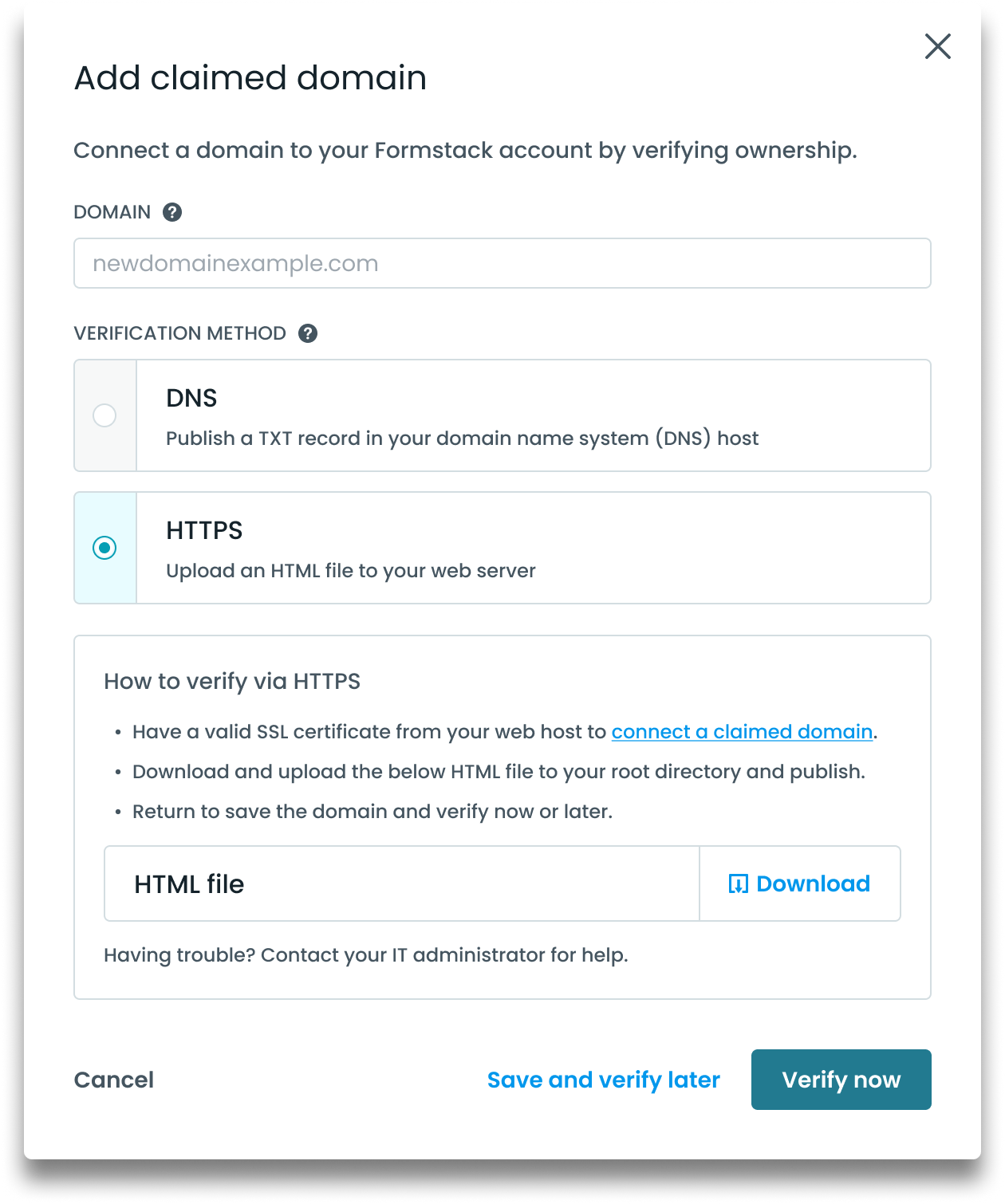Click the DOMAIN field label
The width and height of the screenshot is (1005, 1204).
click(112, 212)
